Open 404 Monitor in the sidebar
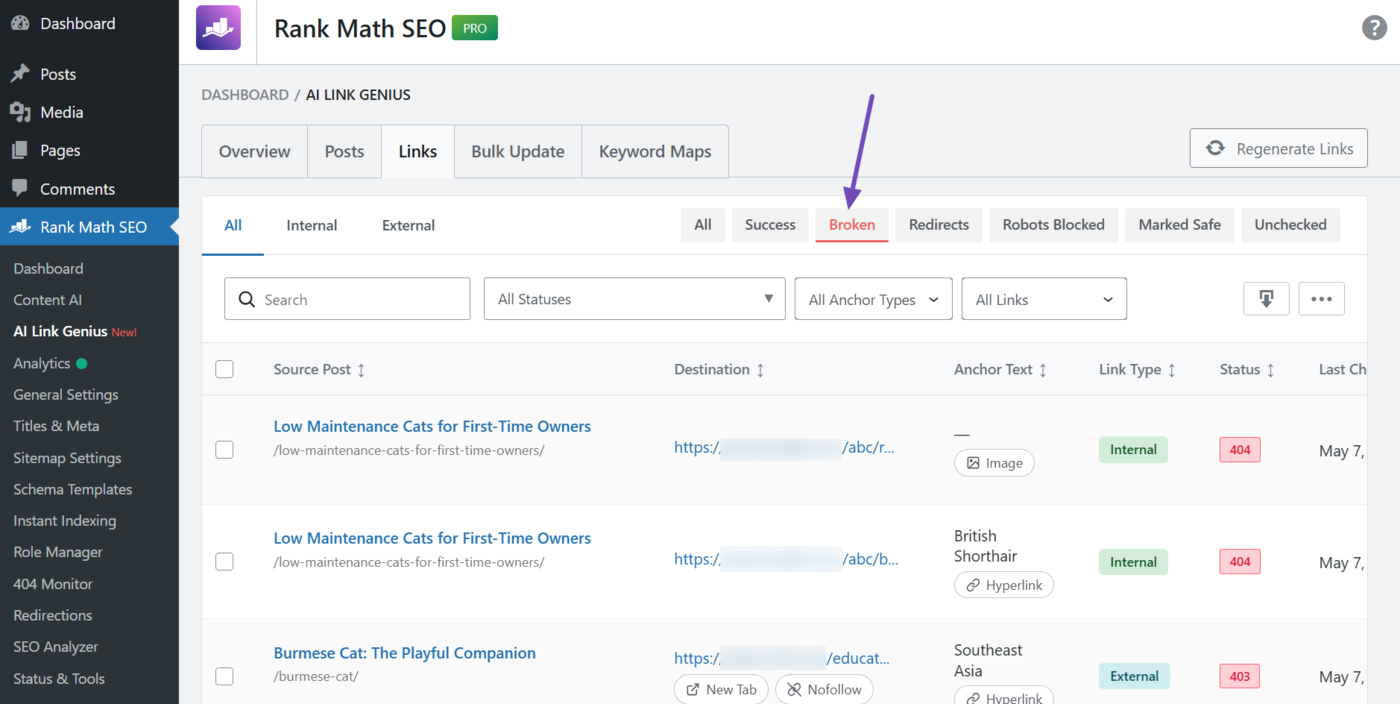The width and height of the screenshot is (1400, 704). [53, 584]
